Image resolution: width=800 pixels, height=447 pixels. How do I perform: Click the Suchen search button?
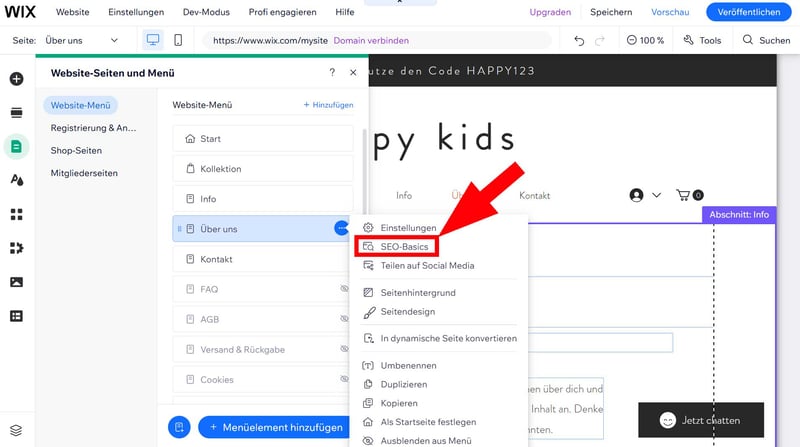tap(766, 40)
